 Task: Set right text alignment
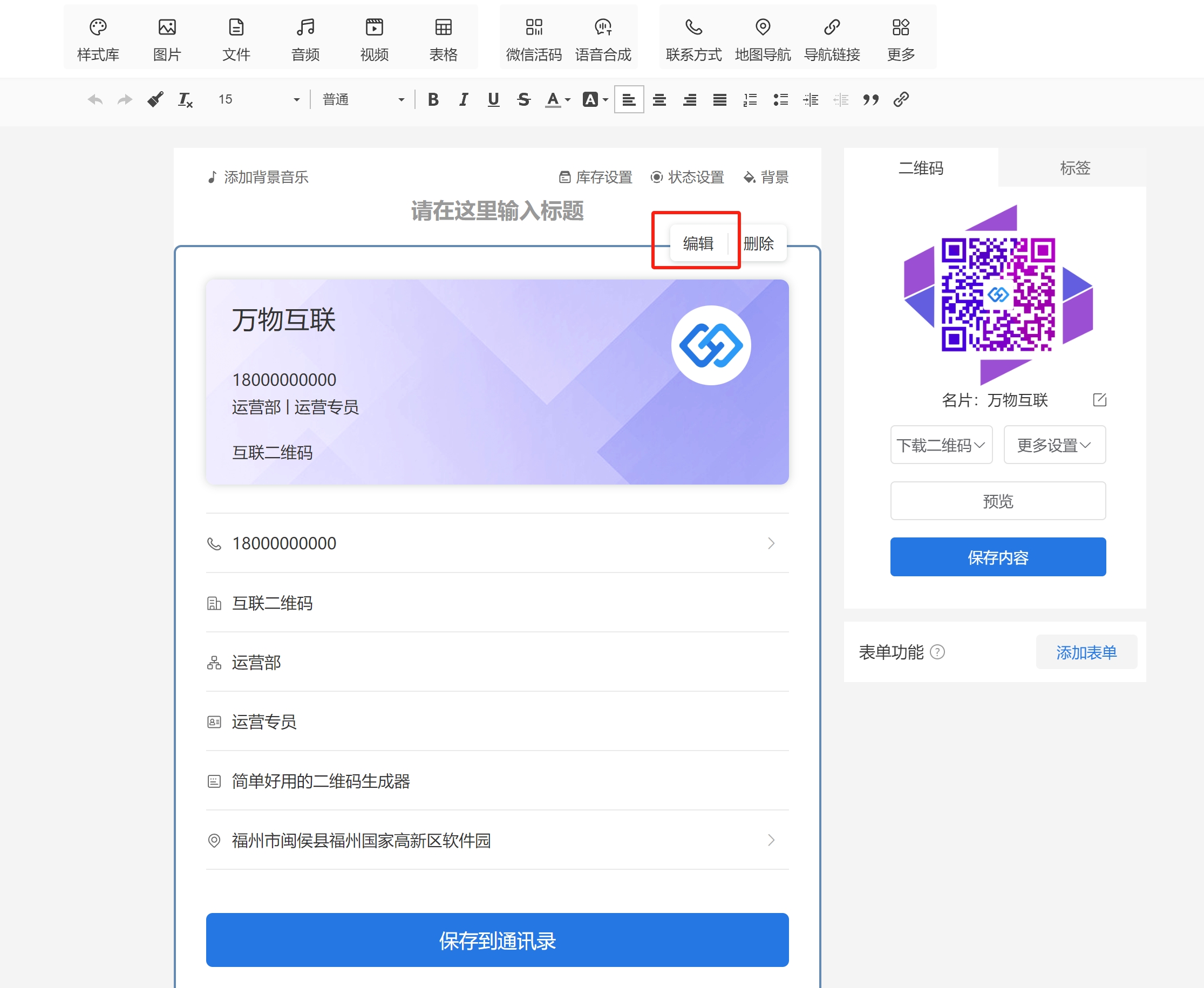pos(689,100)
